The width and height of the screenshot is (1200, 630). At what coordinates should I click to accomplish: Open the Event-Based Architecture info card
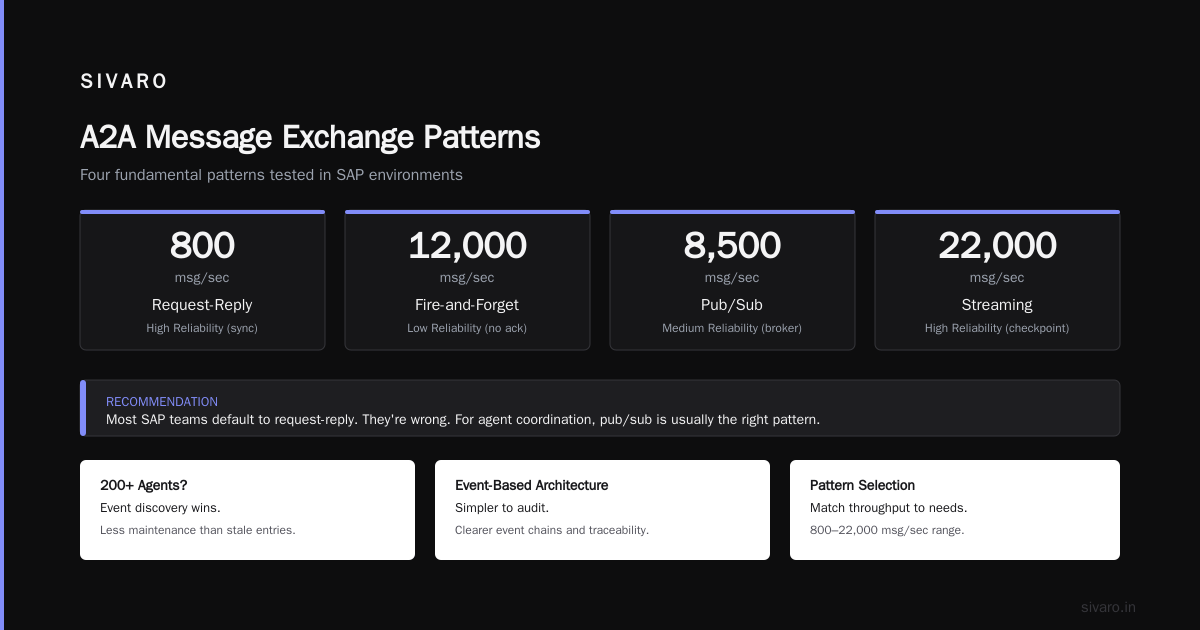(x=602, y=510)
